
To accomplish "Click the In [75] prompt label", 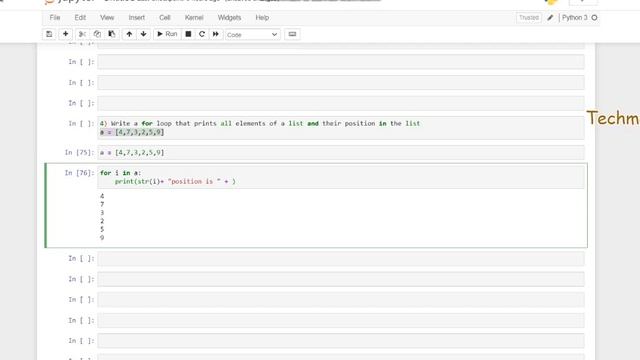I will coord(79,152).
